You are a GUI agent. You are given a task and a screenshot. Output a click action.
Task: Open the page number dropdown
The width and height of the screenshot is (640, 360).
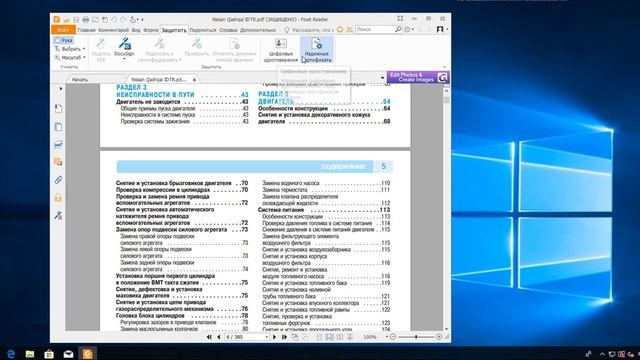point(267,337)
